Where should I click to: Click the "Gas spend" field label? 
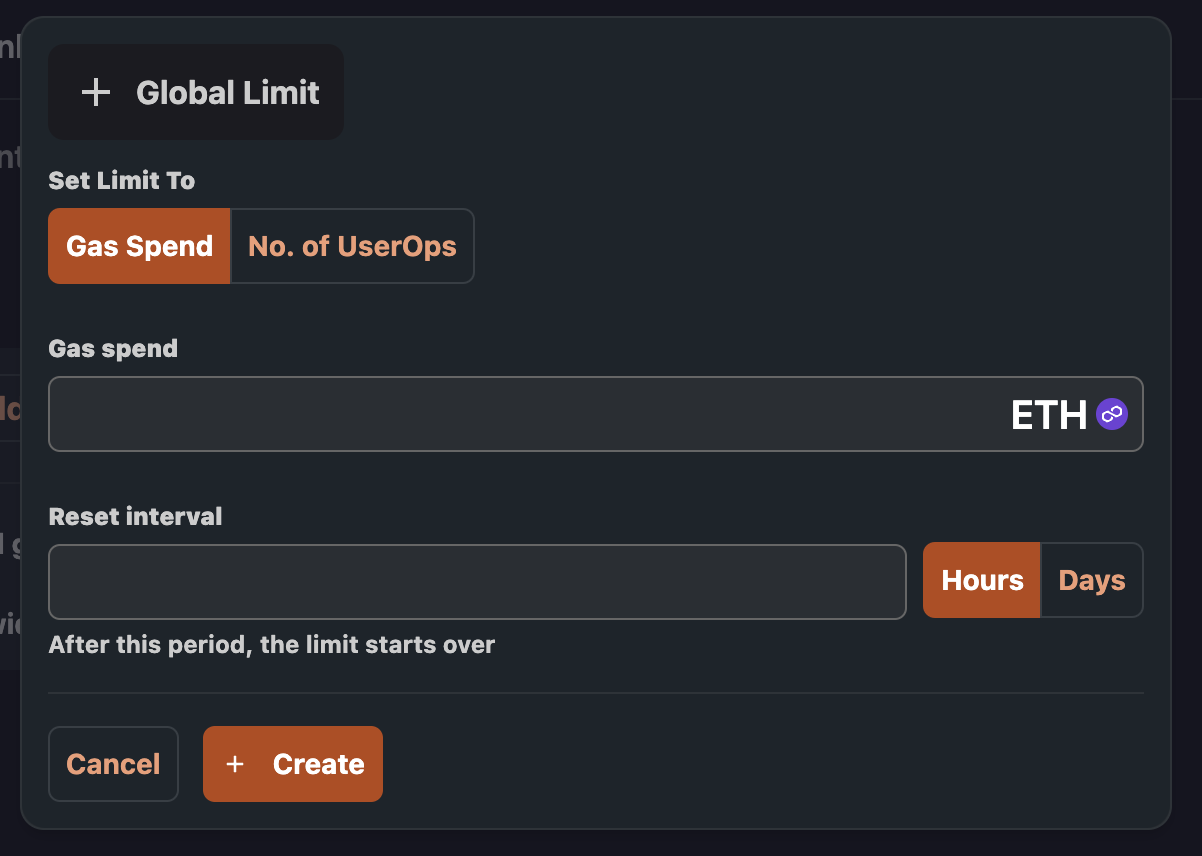coord(113,349)
